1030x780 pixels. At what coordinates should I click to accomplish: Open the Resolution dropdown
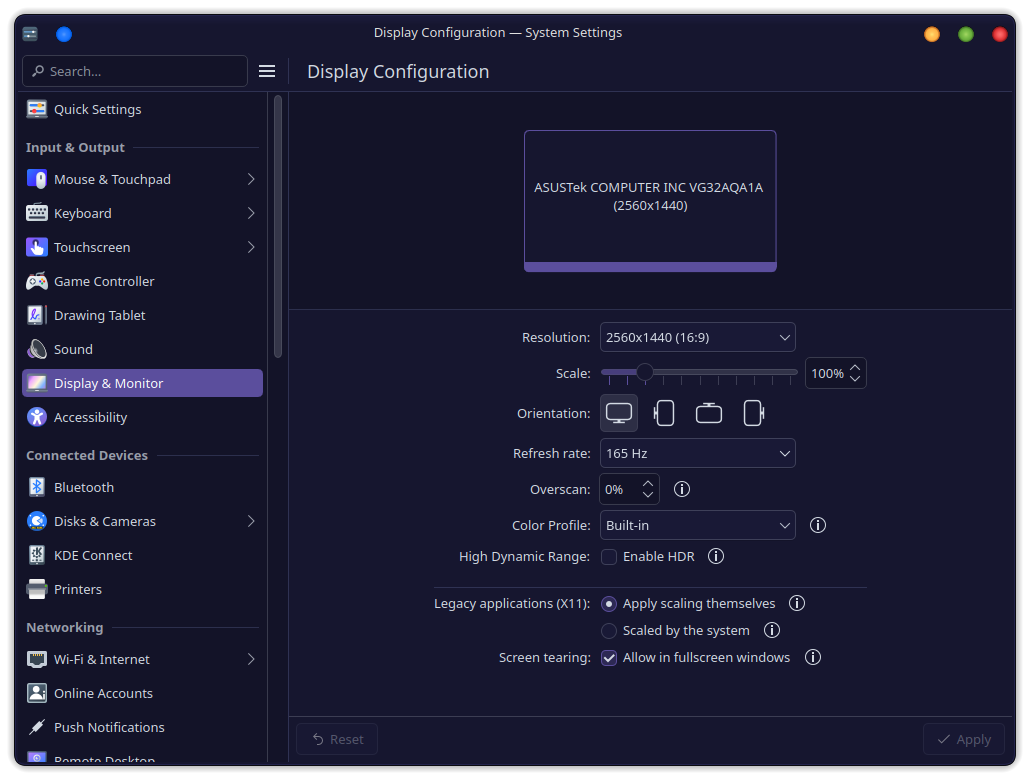pos(698,337)
